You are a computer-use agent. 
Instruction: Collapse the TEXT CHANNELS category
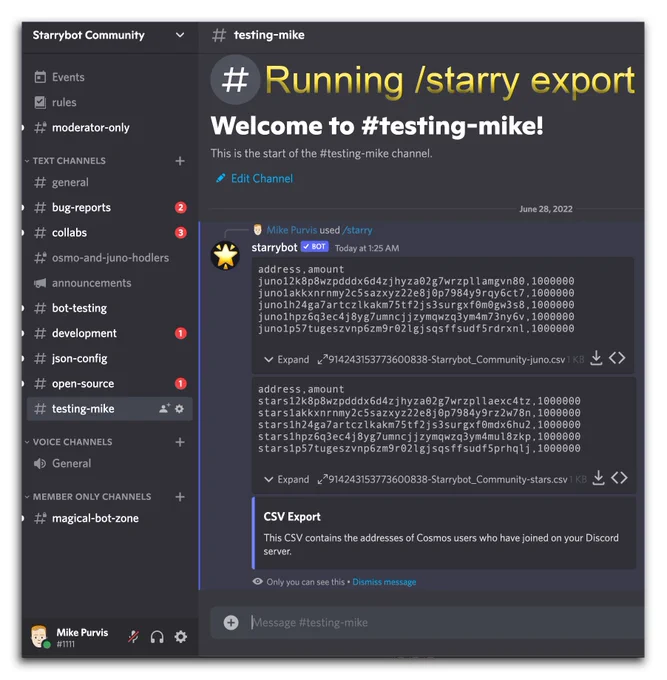(x=69, y=161)
